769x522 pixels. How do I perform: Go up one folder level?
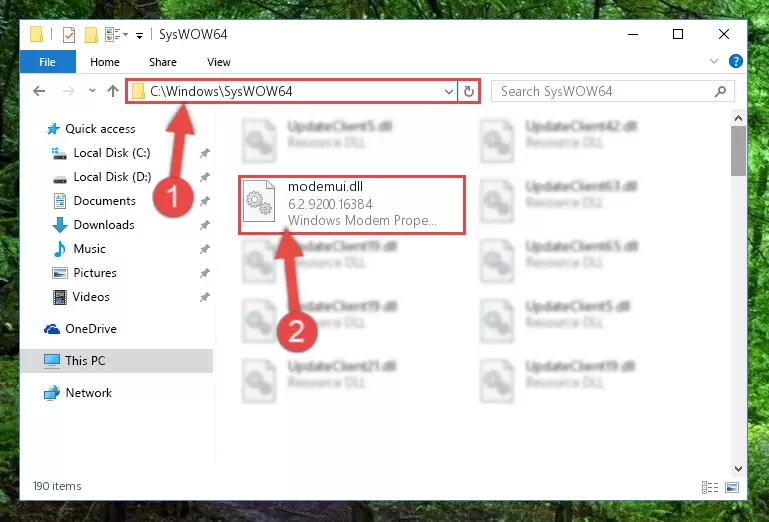[113, 91]
